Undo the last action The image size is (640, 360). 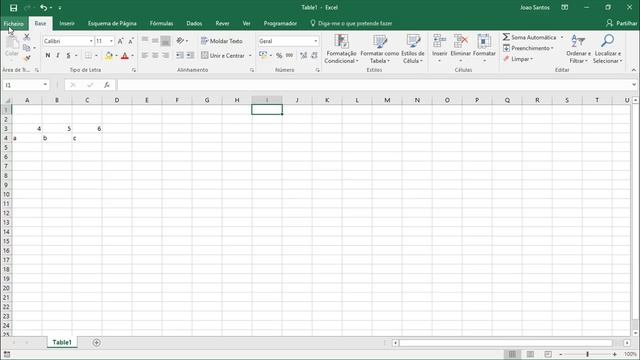point(43,8)
